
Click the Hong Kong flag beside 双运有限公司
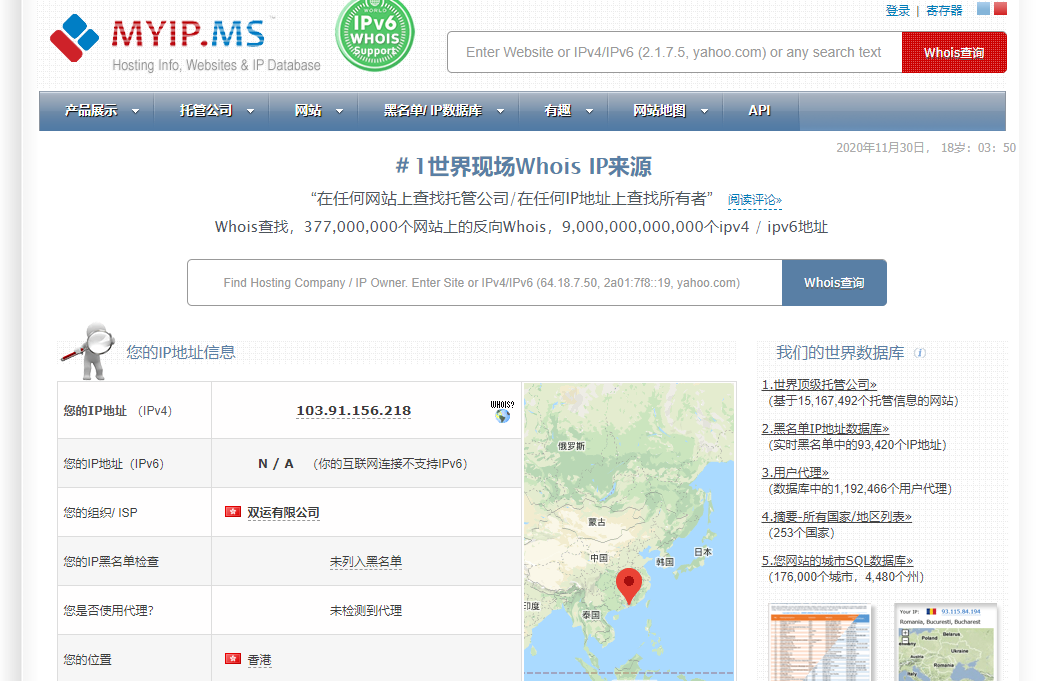click(233, 512)
